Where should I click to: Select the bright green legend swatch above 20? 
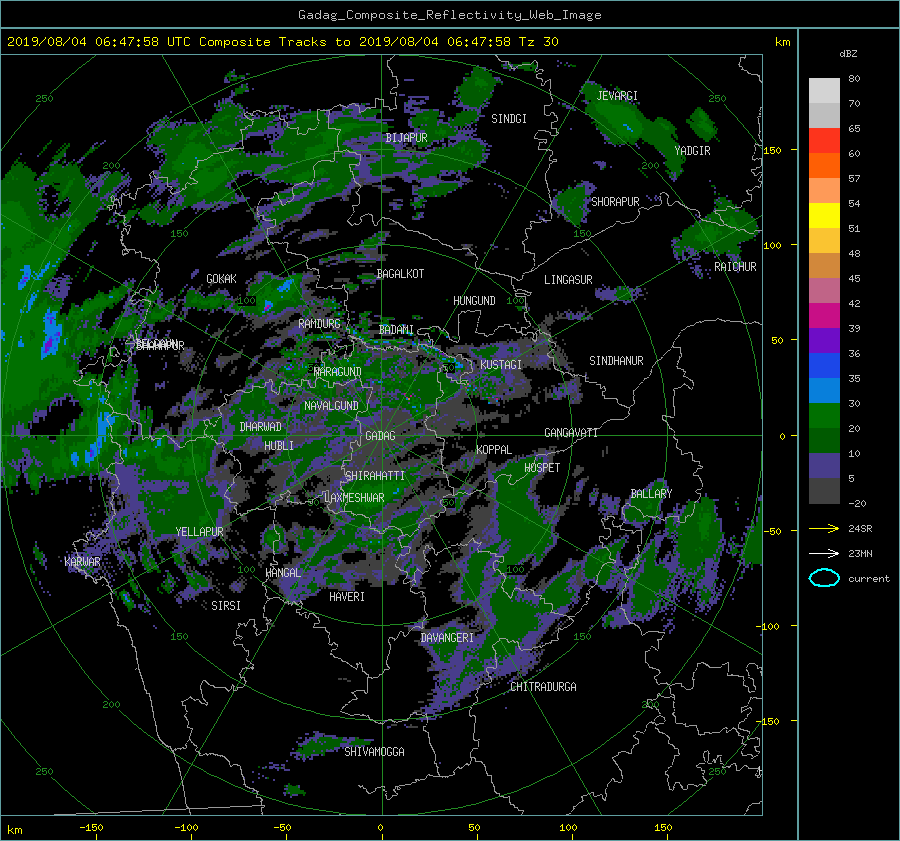824,416
